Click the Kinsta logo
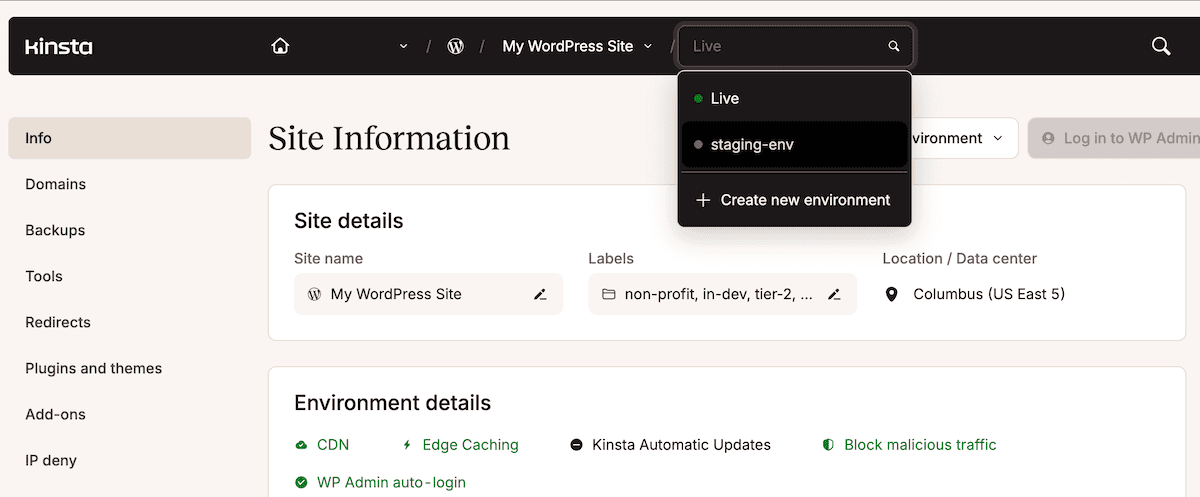The width and height of the screenshot is (1200, 497). coord(58,46)
